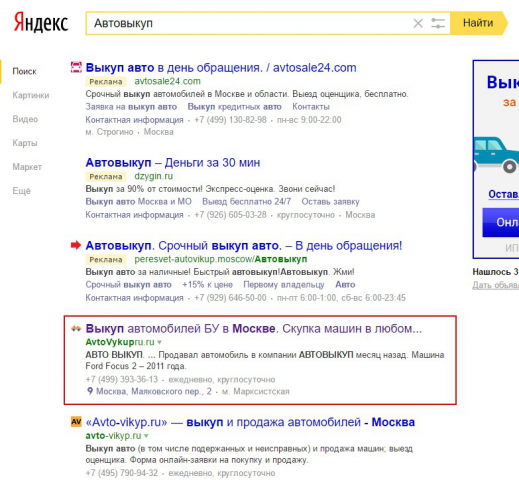Open 'Выкуп авто в день обращения' ad title

(x=221, y=68)
